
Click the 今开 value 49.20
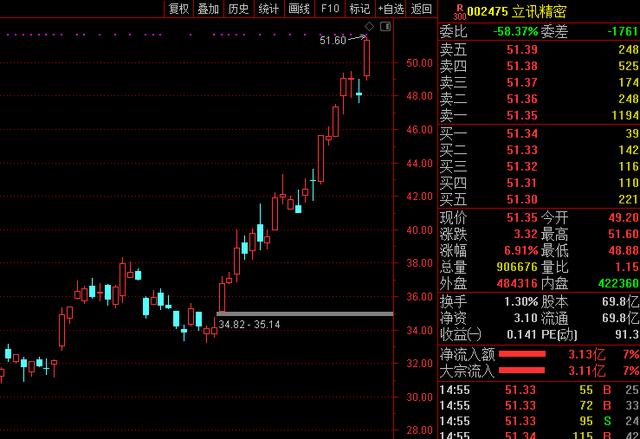(624, 217)
